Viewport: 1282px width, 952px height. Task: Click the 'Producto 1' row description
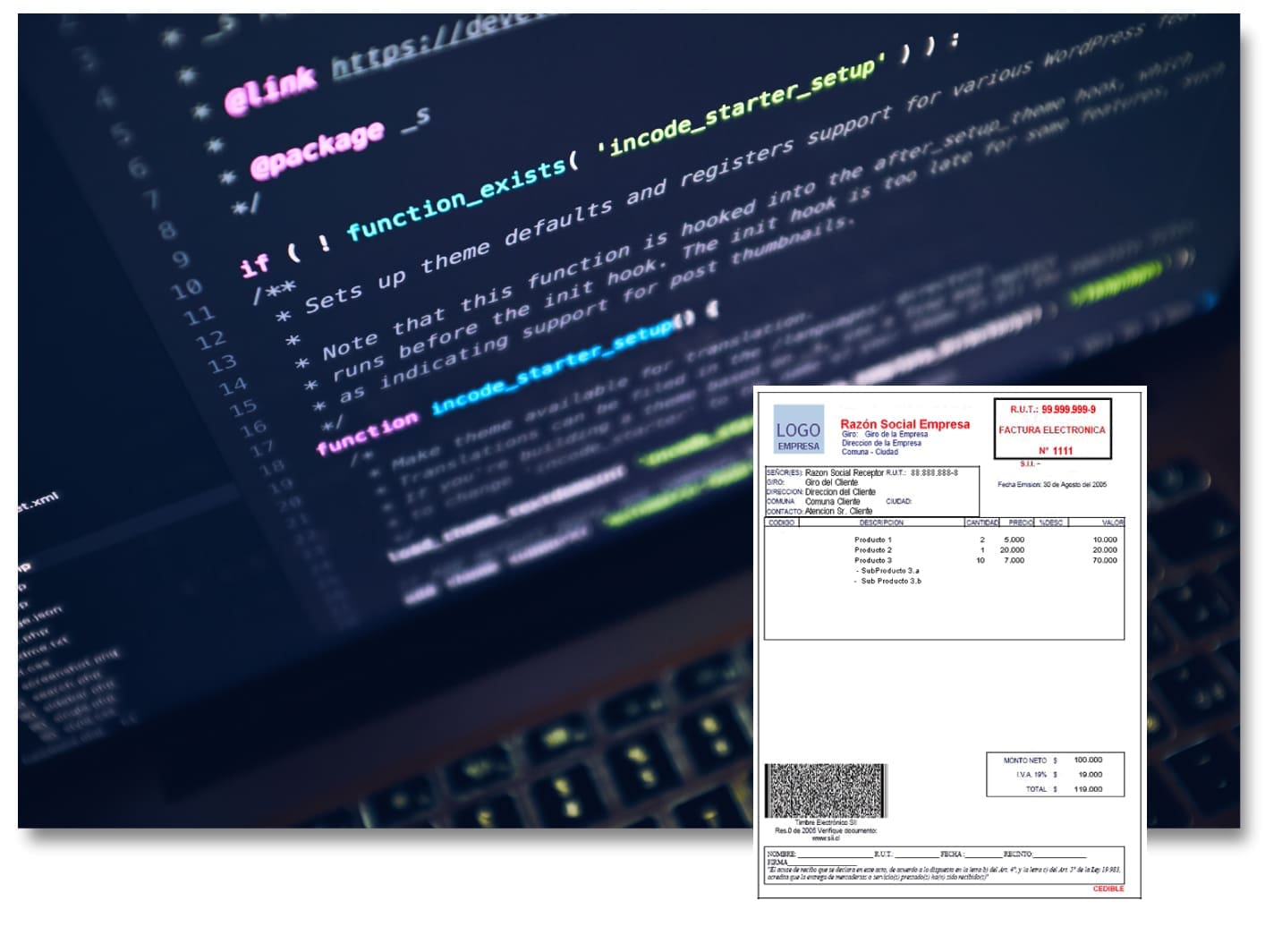(x=873, y=540)
